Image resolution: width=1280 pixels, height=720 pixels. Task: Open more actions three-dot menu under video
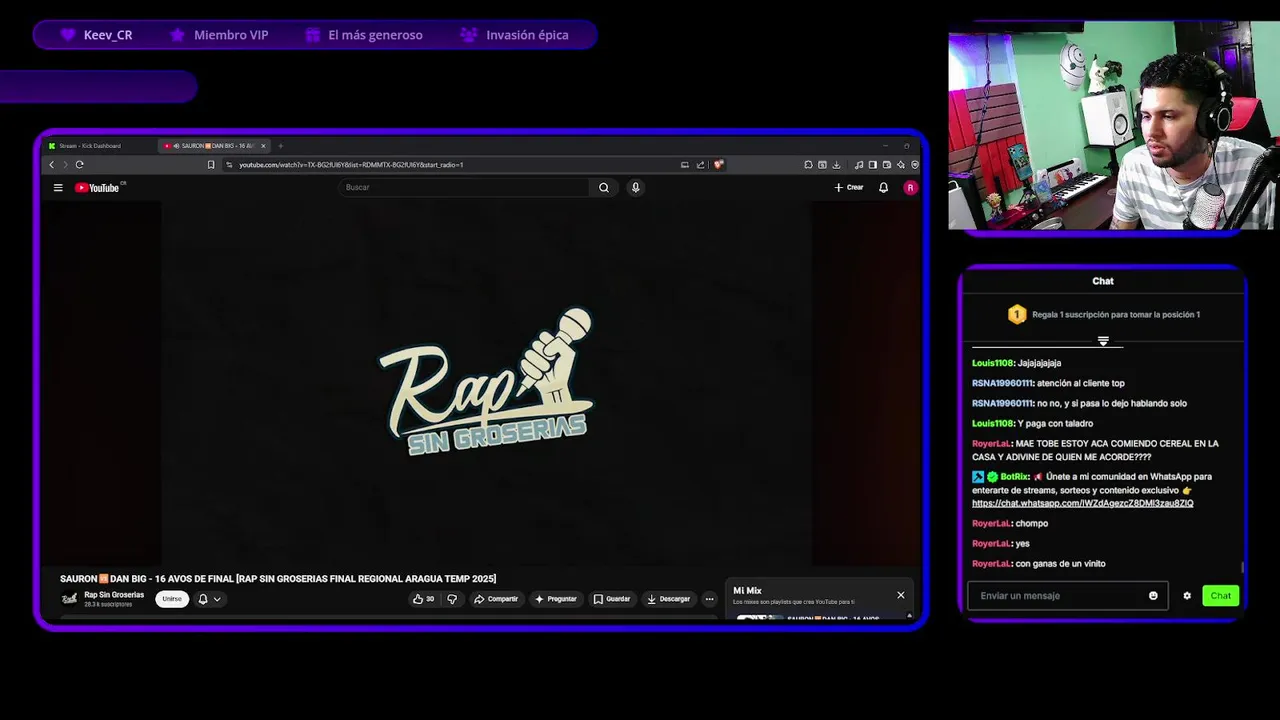click(x=709, y=599)
